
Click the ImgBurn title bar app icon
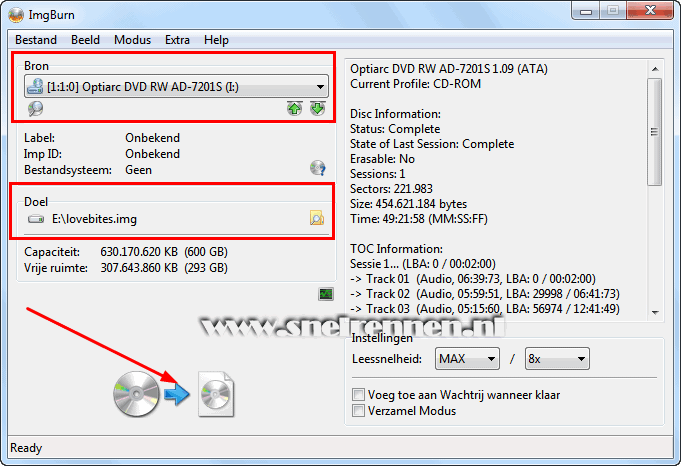[16, 15]
